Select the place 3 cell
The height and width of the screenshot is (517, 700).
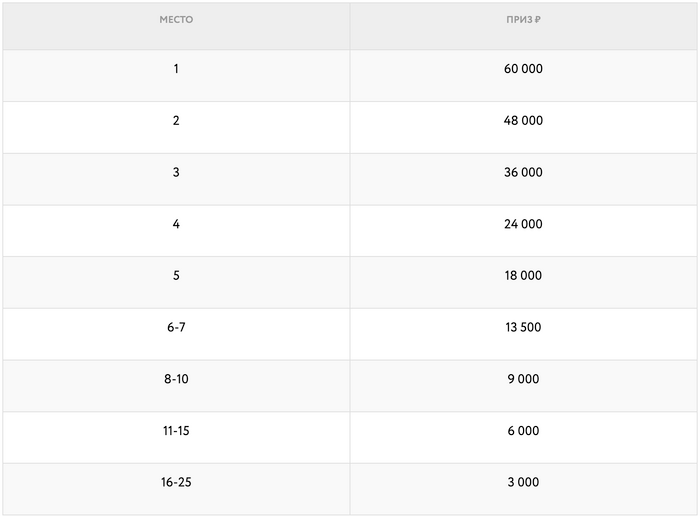(x=176, y=173)
